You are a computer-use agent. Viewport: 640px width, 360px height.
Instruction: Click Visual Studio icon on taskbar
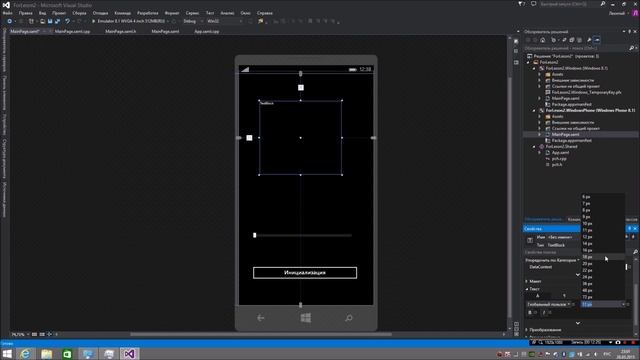coord(129,354)
